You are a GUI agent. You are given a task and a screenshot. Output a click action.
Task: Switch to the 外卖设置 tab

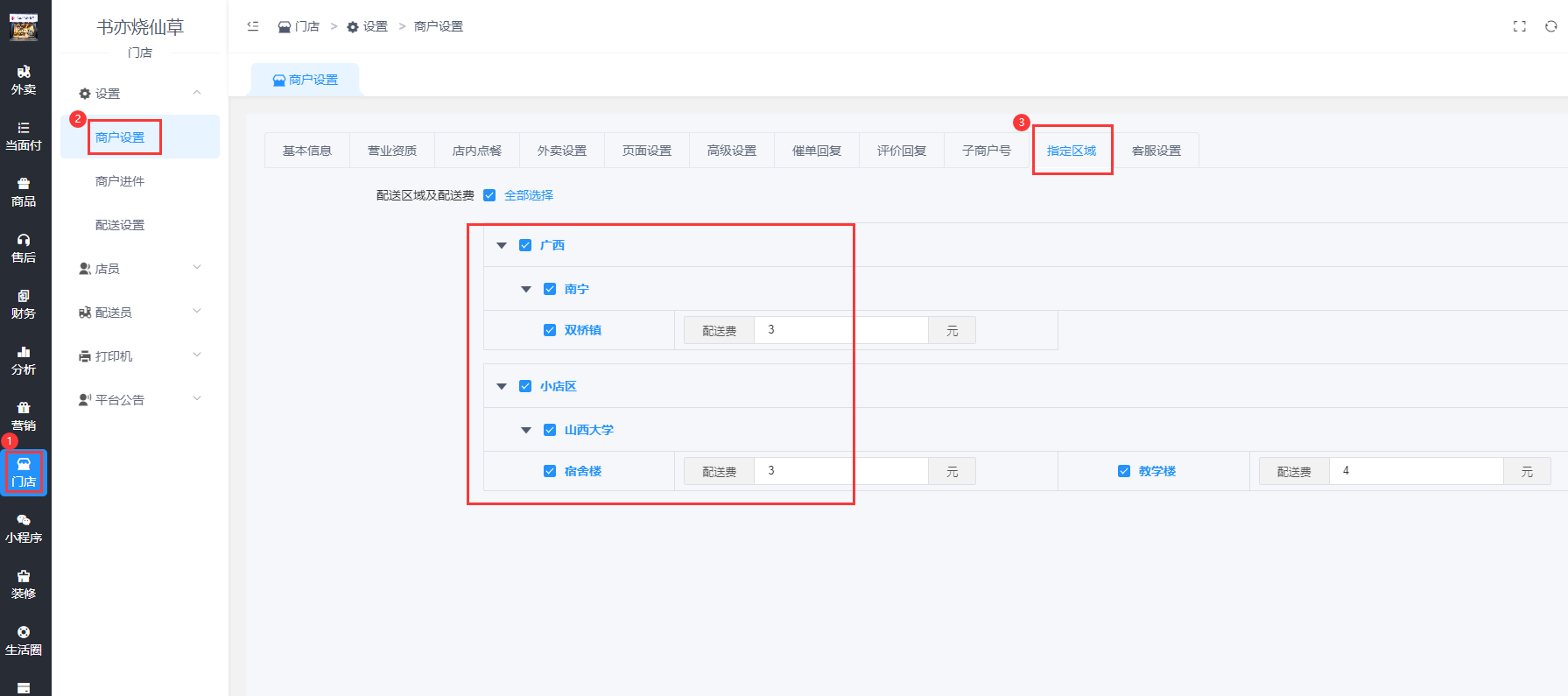(562, 151)
